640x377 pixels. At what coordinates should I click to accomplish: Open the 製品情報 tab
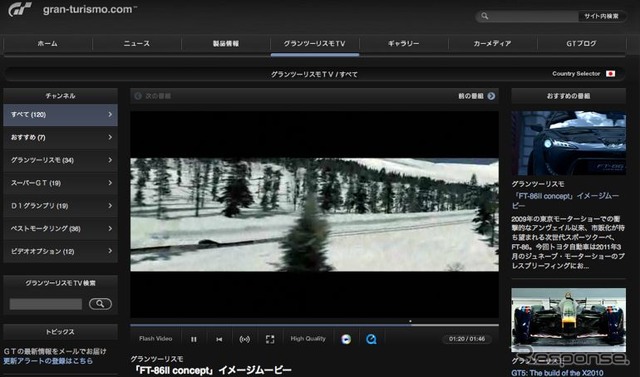tap(226, 44)
